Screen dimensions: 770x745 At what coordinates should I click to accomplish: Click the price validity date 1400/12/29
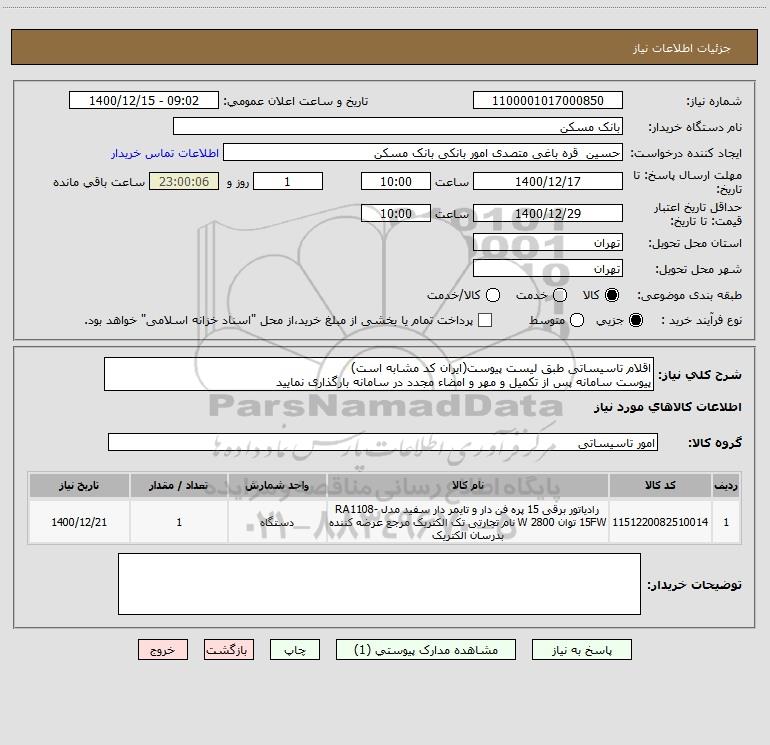(548, 213)
